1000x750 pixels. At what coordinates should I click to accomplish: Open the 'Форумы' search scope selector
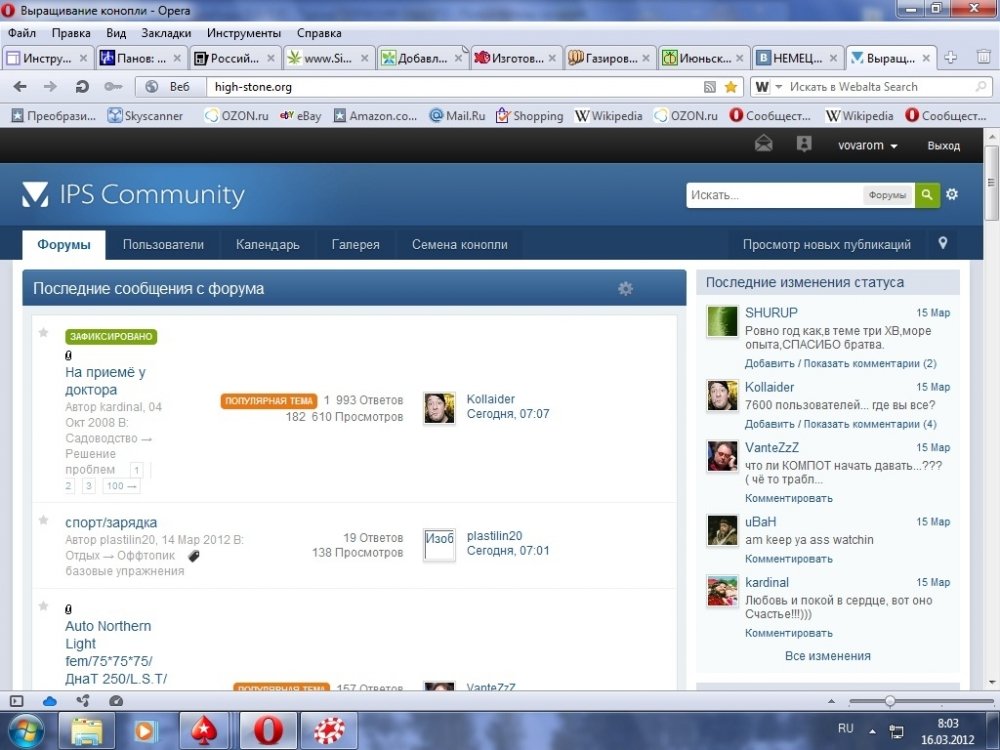(887, 195)
